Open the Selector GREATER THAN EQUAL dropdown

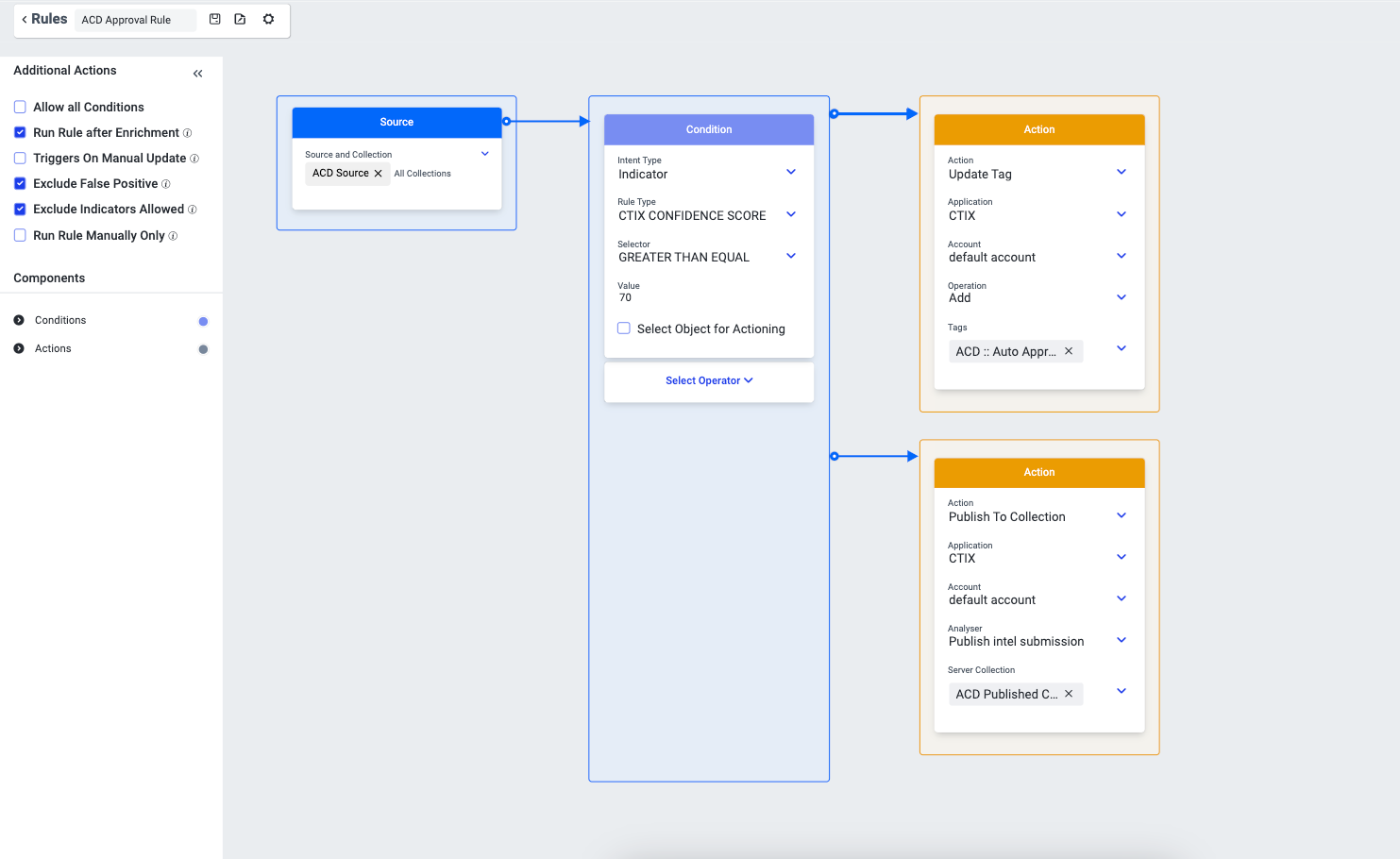[x=790, y=256]
